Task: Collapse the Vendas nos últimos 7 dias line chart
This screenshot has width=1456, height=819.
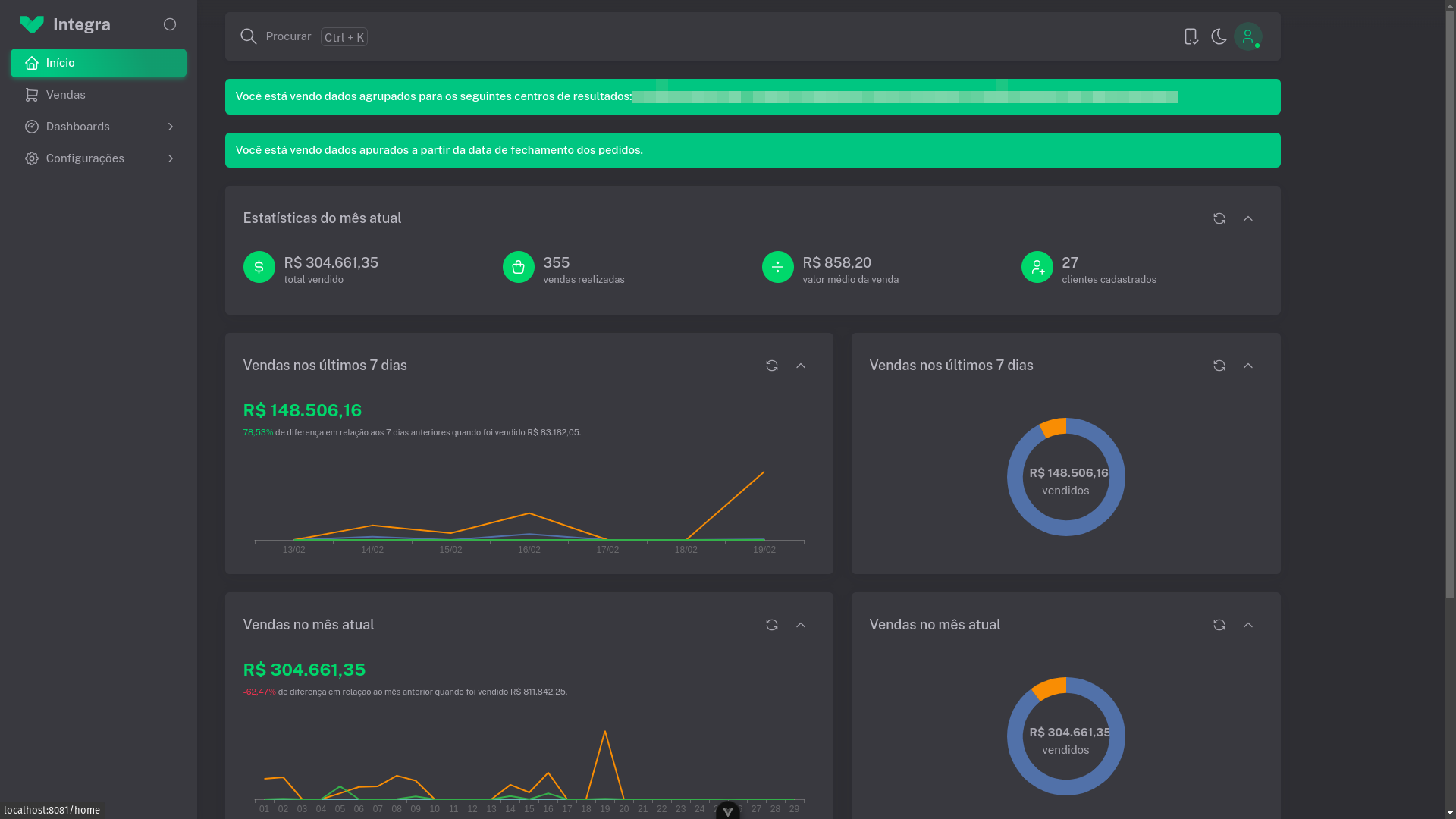Action: tap(800, 366)
